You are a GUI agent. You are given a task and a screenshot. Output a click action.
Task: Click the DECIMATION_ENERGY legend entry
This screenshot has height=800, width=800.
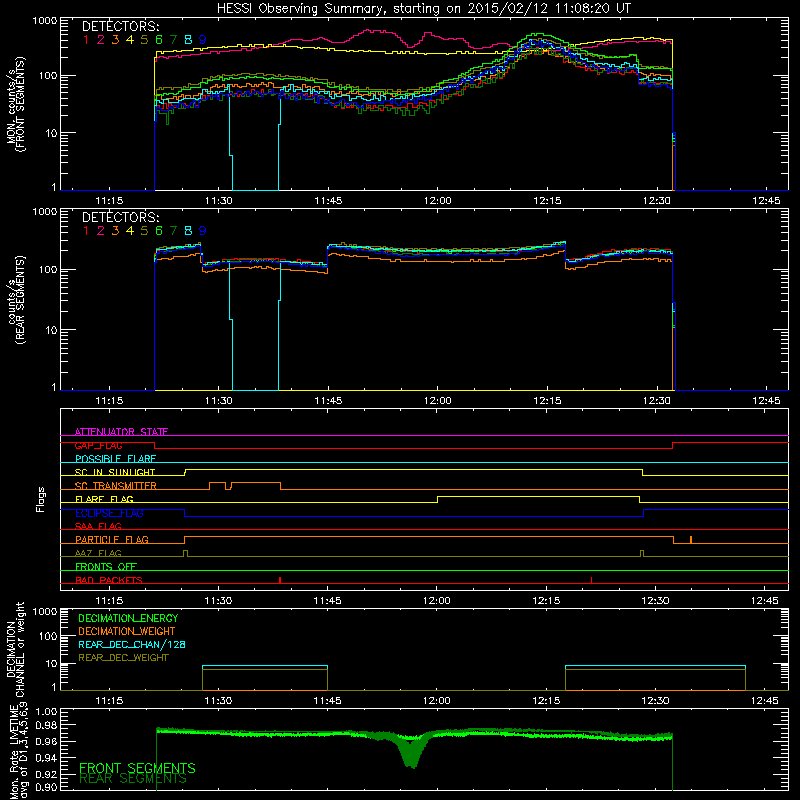coord(128,618)
